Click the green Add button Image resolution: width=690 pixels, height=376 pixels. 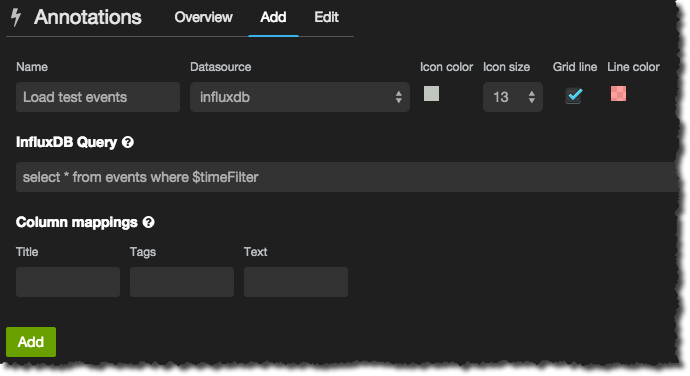[x=31, y=342]
